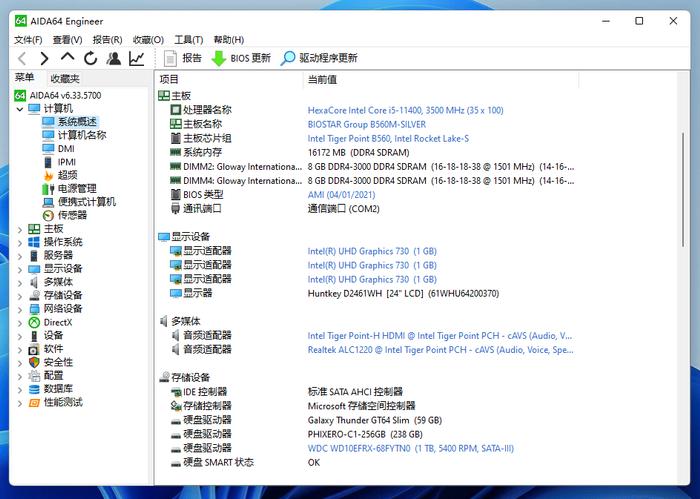Open the 帮助(H) menu
The height and width of the screenshot is (499, 700).
229,40
